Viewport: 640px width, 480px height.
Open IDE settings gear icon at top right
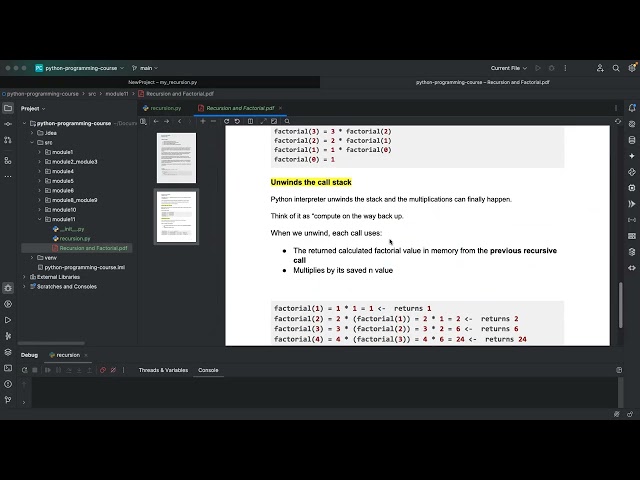click(632, 68)
